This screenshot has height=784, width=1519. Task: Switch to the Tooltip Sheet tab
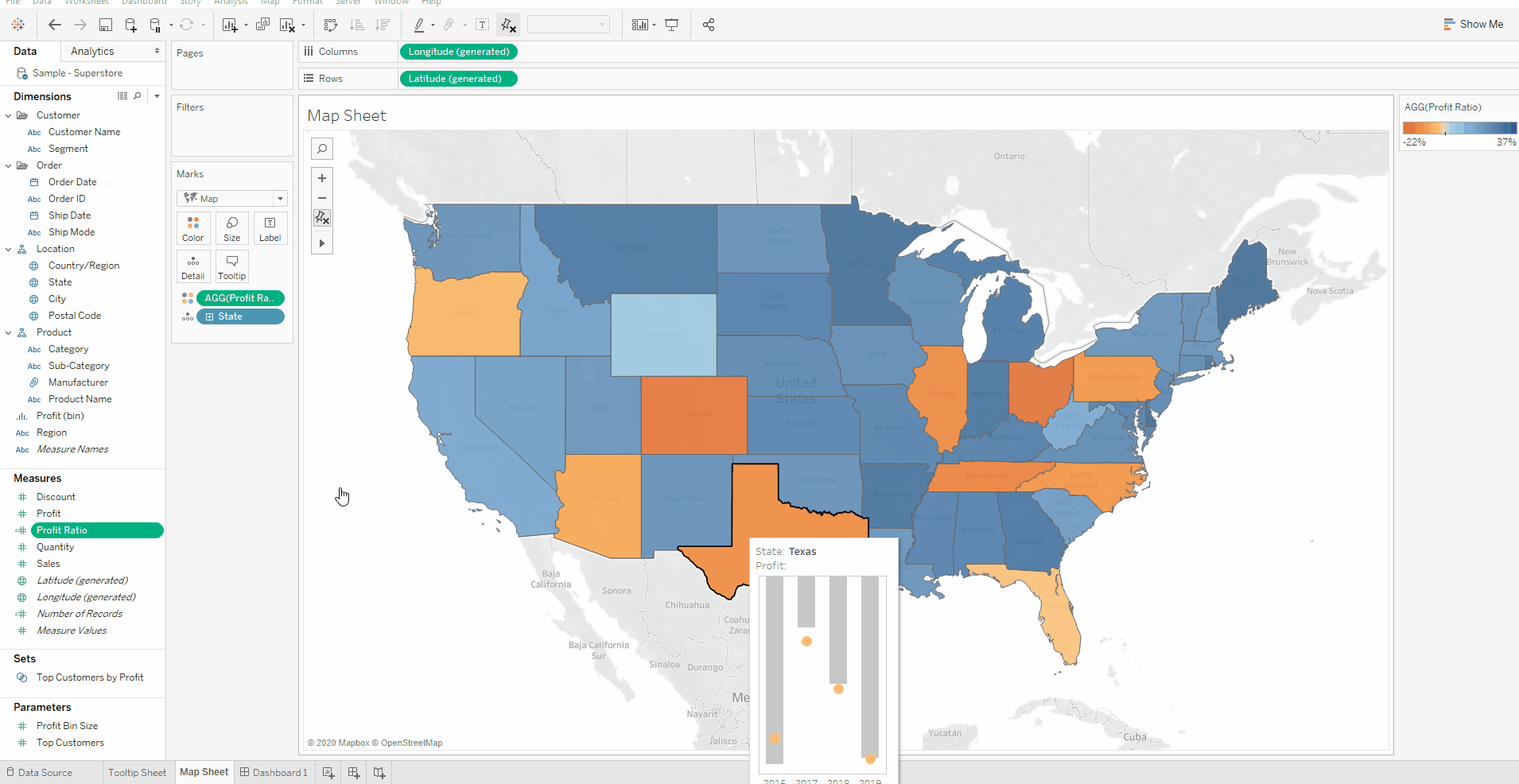click(x=137, y=771)
